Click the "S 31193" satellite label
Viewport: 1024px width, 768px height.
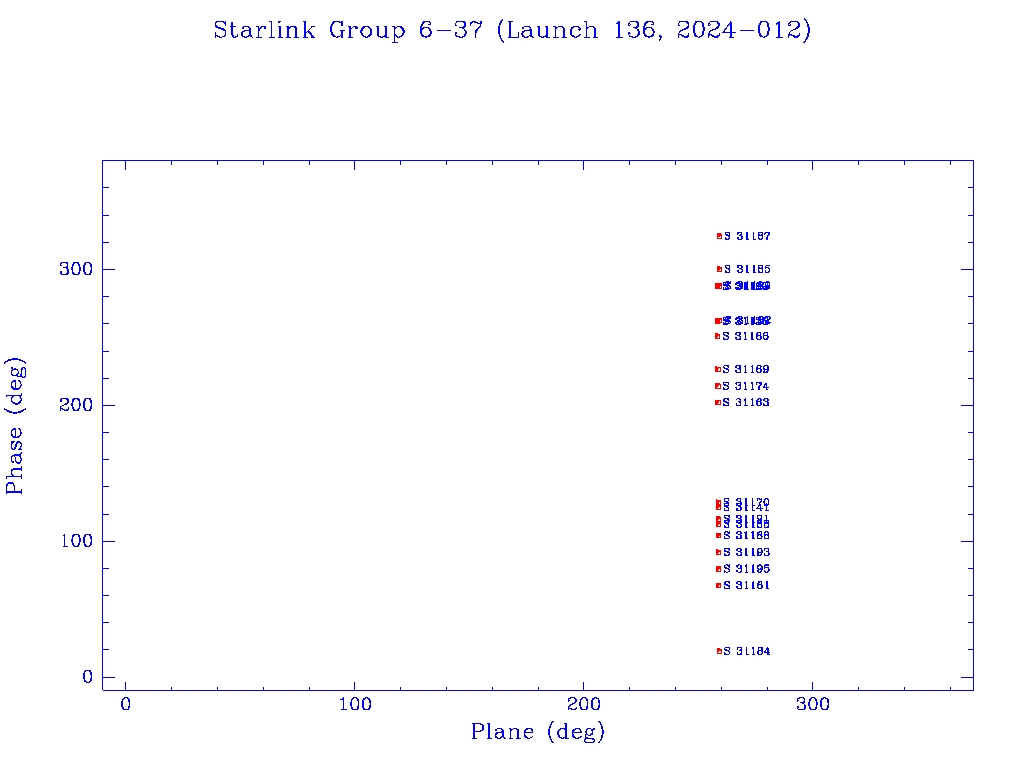[x=746, y=552]
